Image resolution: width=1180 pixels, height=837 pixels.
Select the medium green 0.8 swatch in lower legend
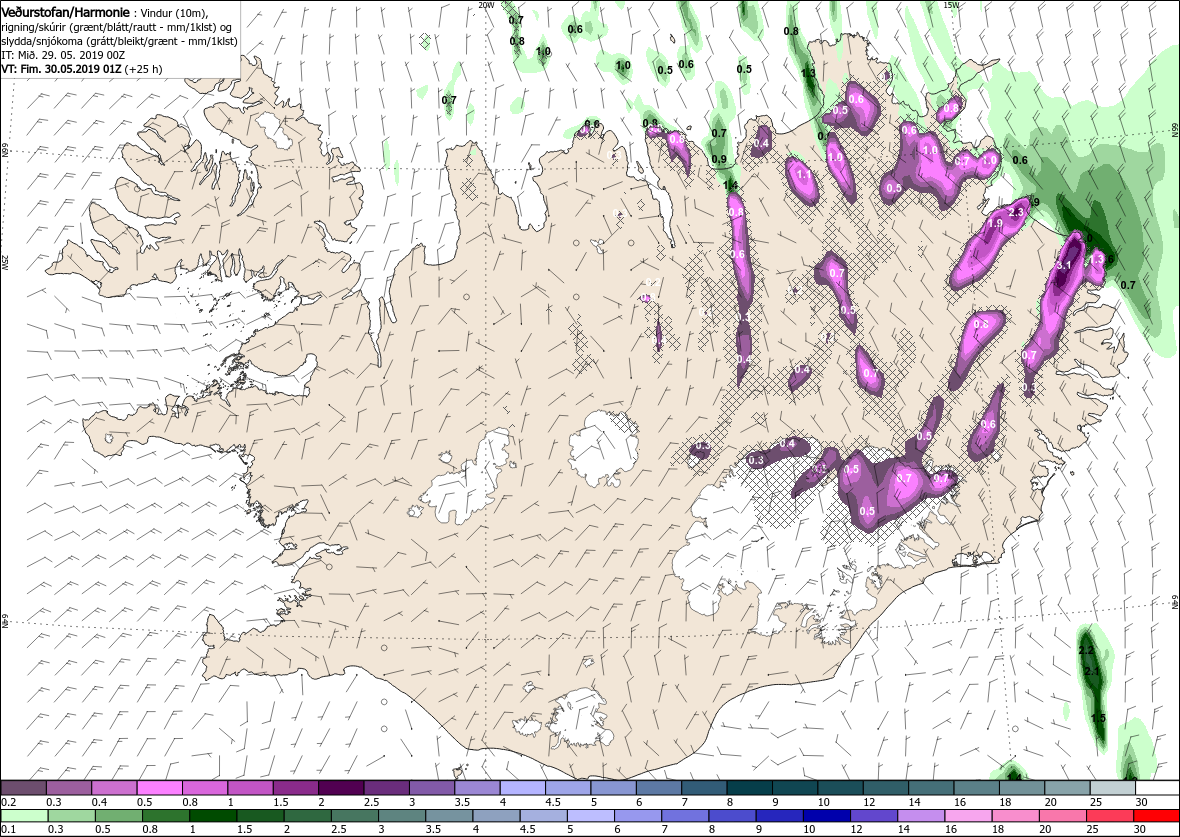(x=166, y=816)
